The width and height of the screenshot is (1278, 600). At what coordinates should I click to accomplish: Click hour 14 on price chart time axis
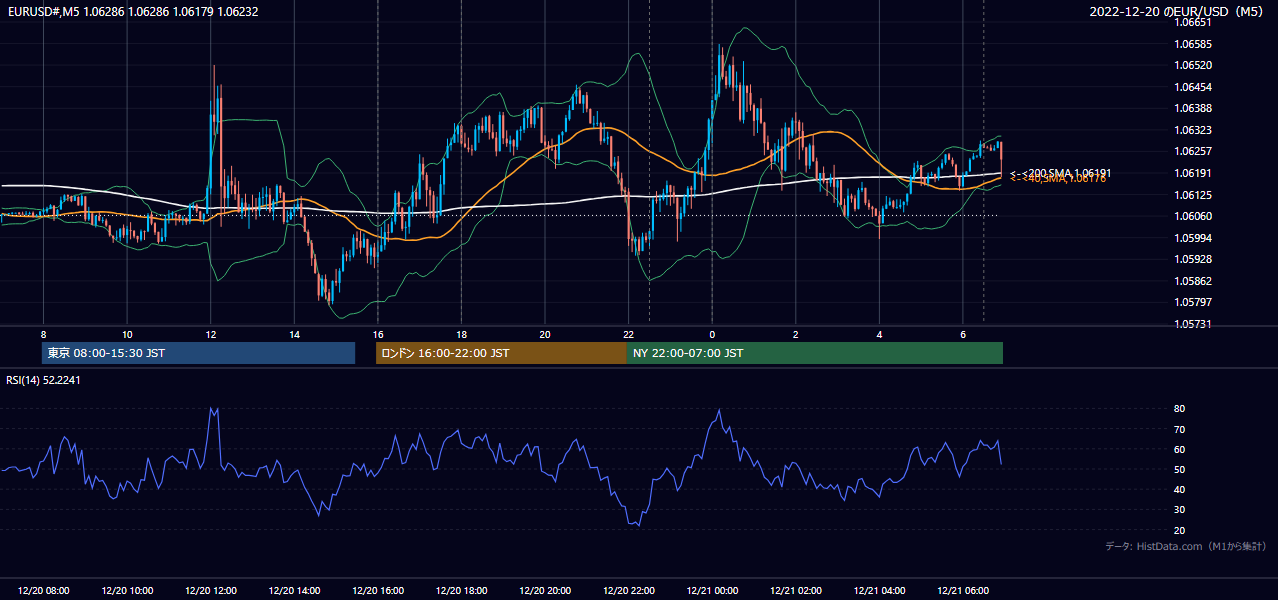[294, 334]
